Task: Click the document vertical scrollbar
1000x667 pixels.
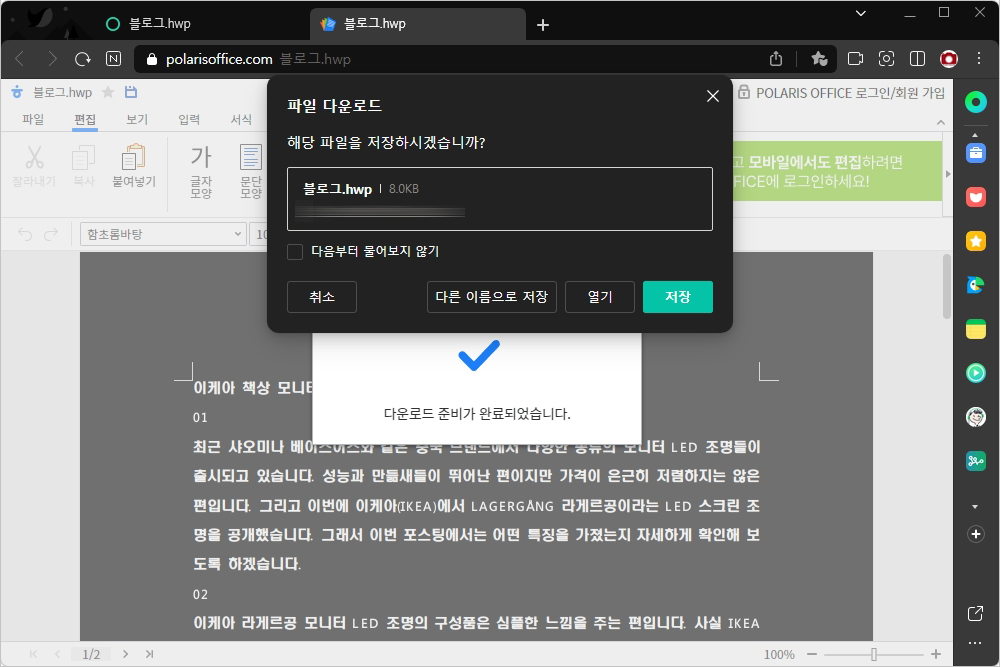Action: [x=947, y=287]
